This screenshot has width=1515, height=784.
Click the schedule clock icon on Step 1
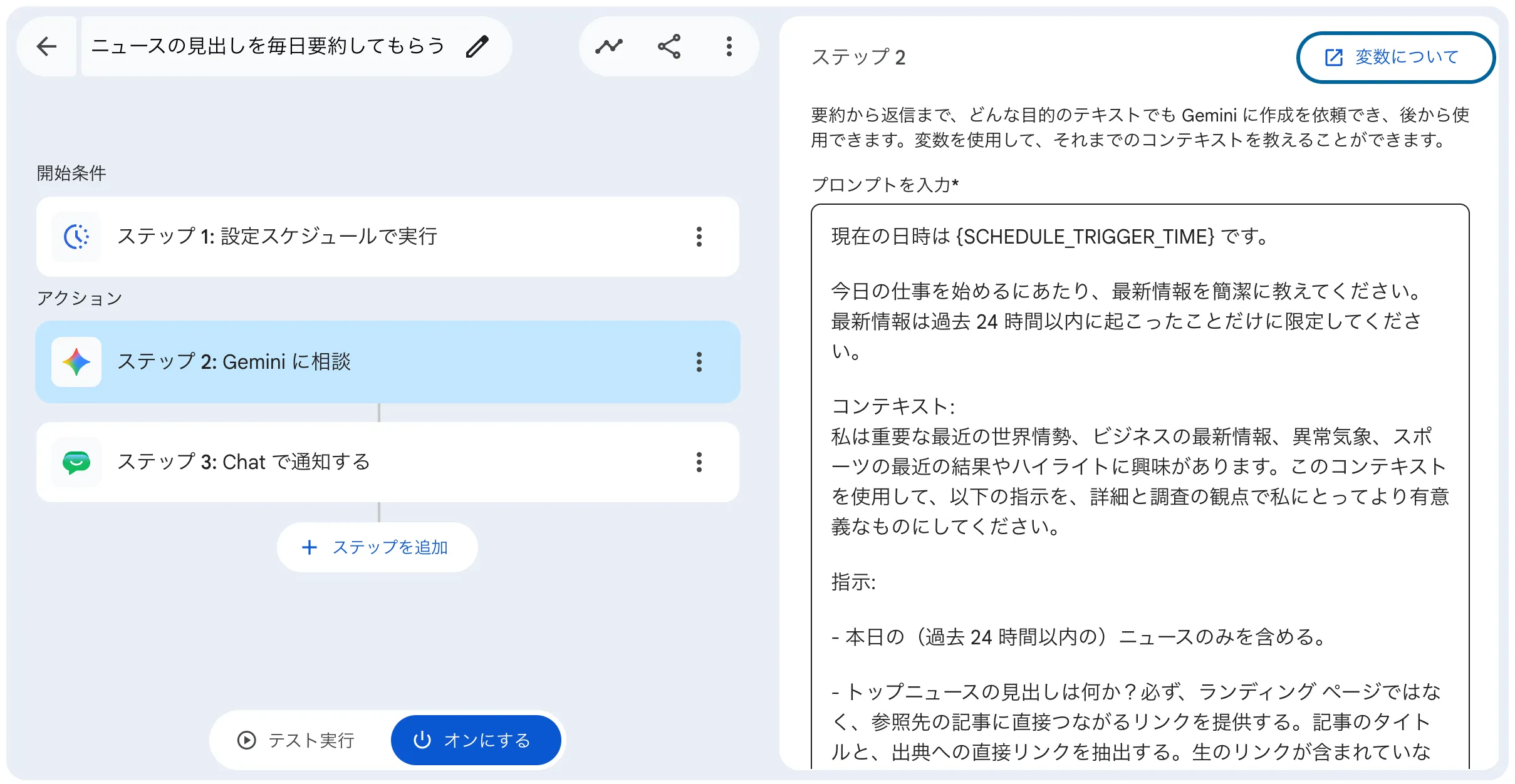pos(76,237)
